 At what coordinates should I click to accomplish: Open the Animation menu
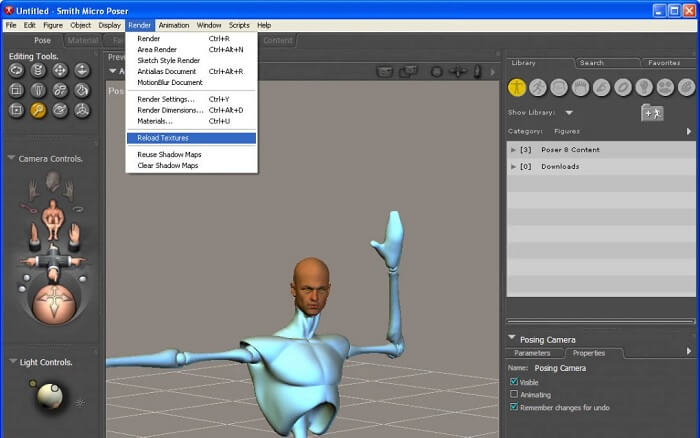(173, 25)
